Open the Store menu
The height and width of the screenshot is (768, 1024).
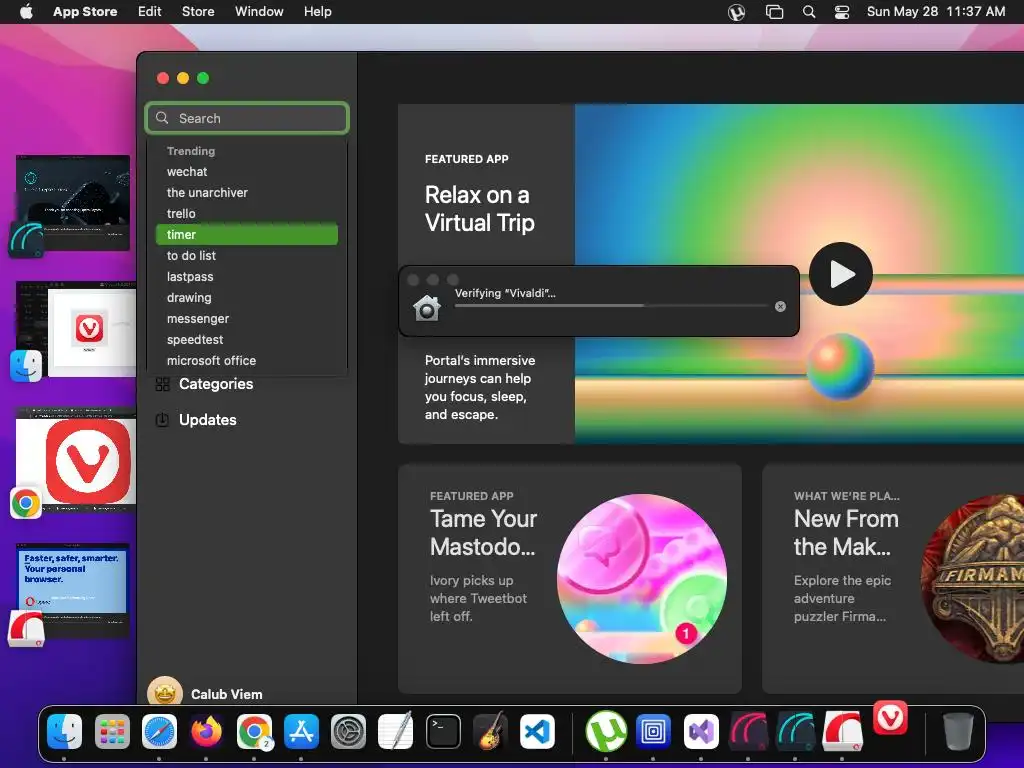tap(198, 12)
